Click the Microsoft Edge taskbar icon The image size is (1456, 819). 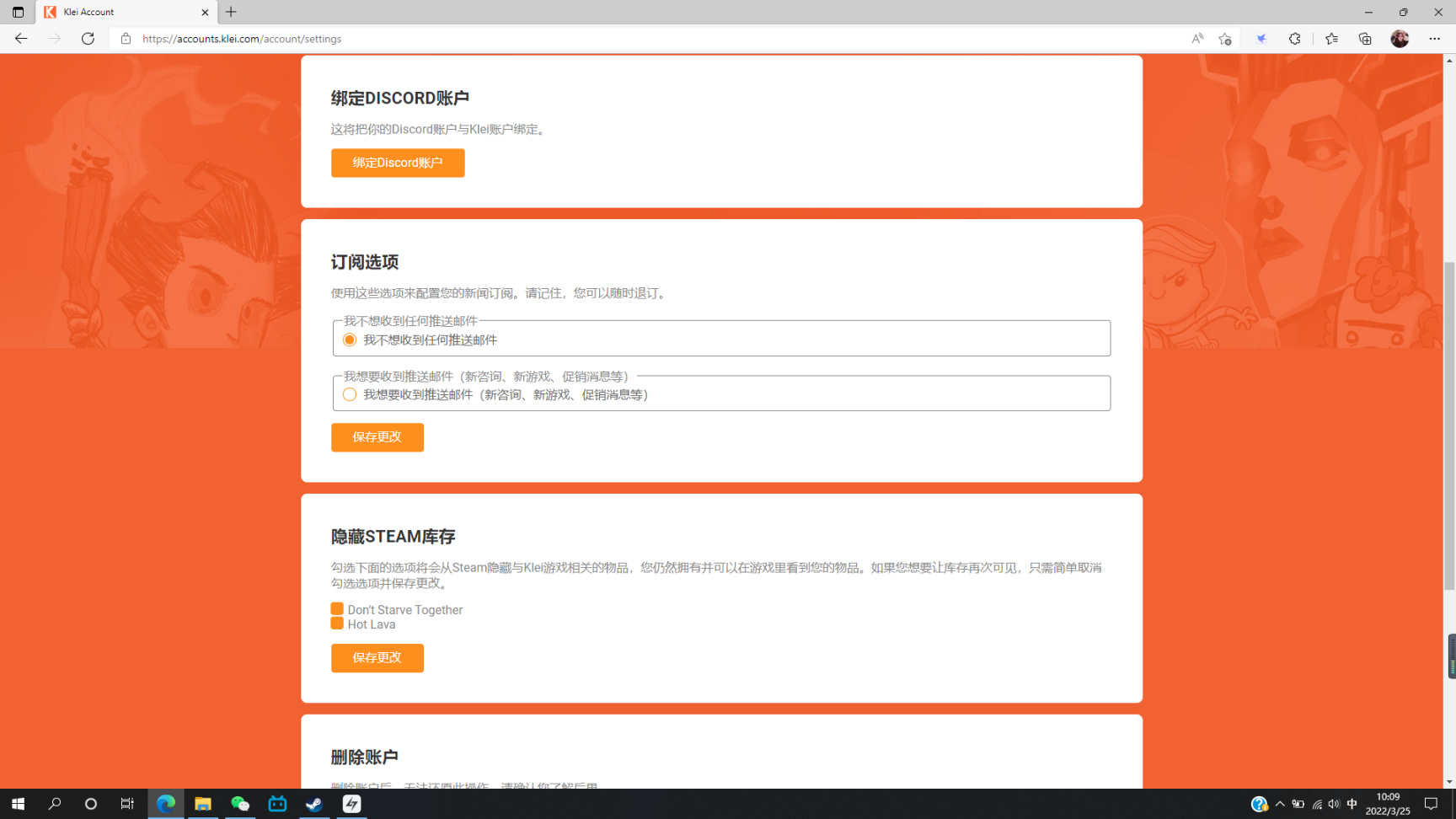pos(166,804)
